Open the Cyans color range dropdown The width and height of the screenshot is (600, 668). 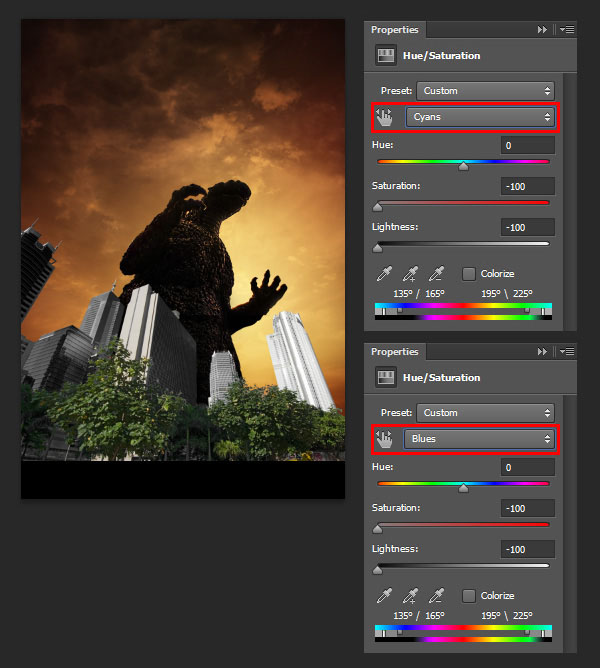tap(480, 117)
